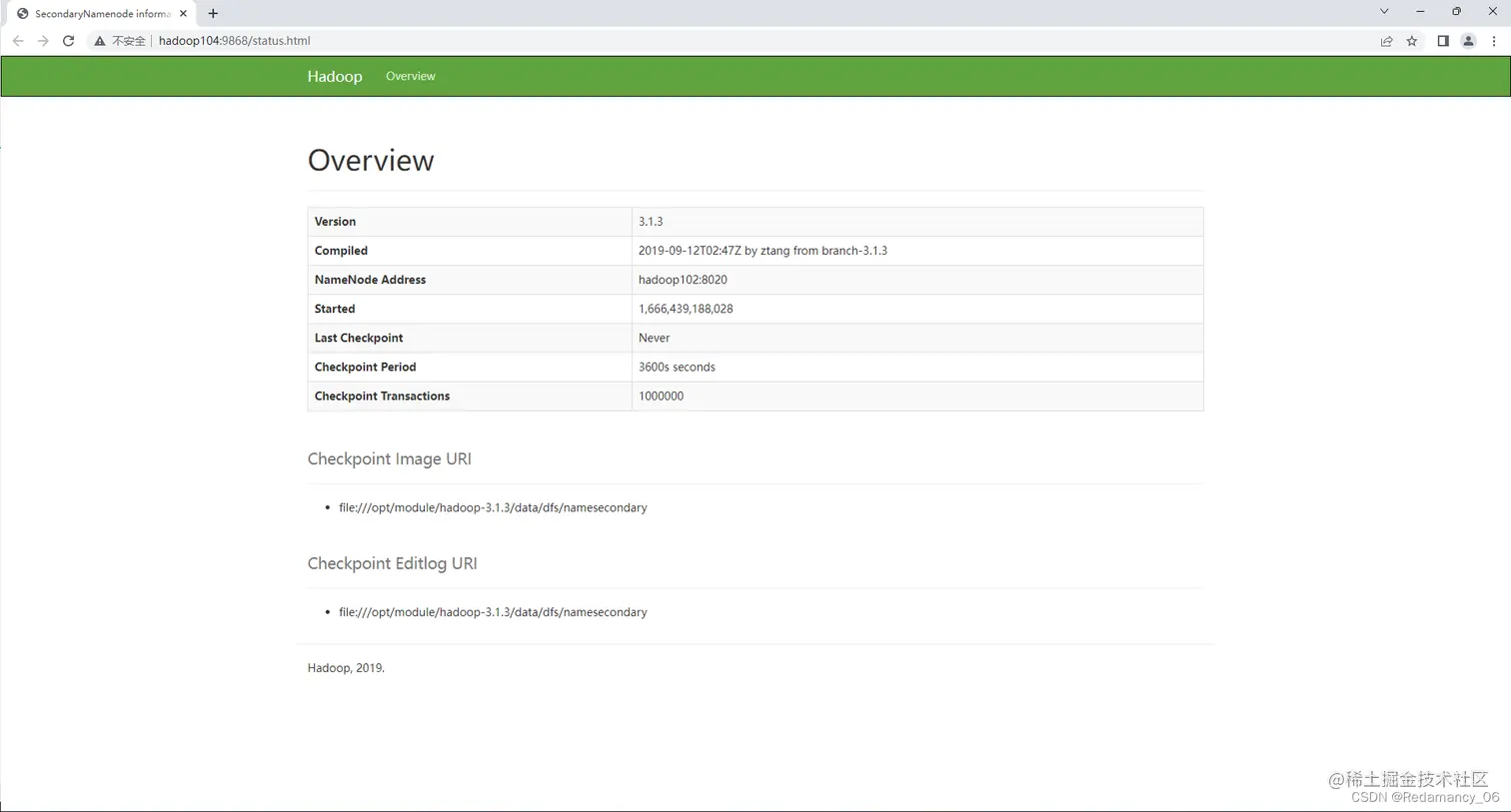The width and height of the screenshot is (1511, 812).
Task: Click the NameNode Address label
Action: tap(370, 280)
